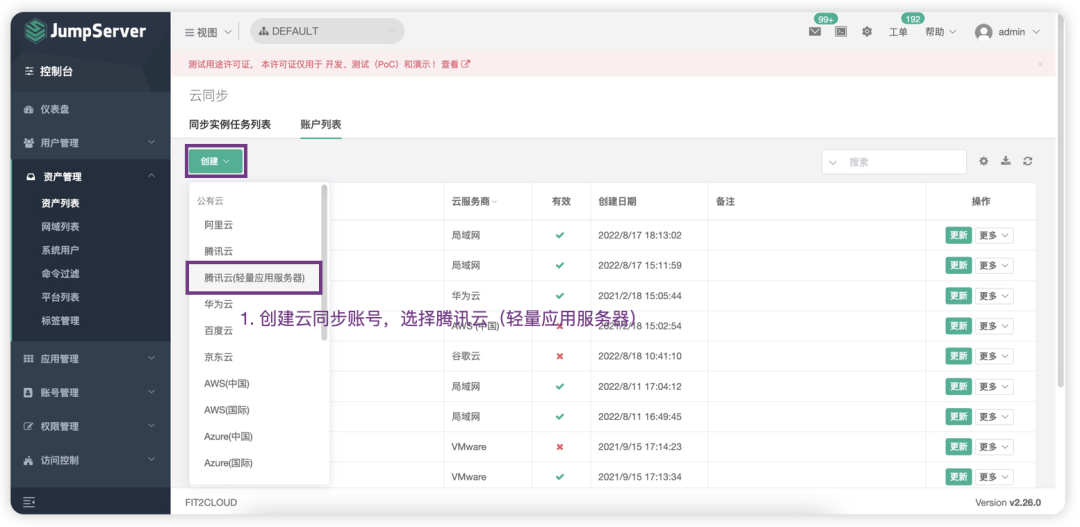This screenshot has width=1080, height=527.
Task: Click 更新 in the 18:13:02 row
Action: (x=958, y=236)
